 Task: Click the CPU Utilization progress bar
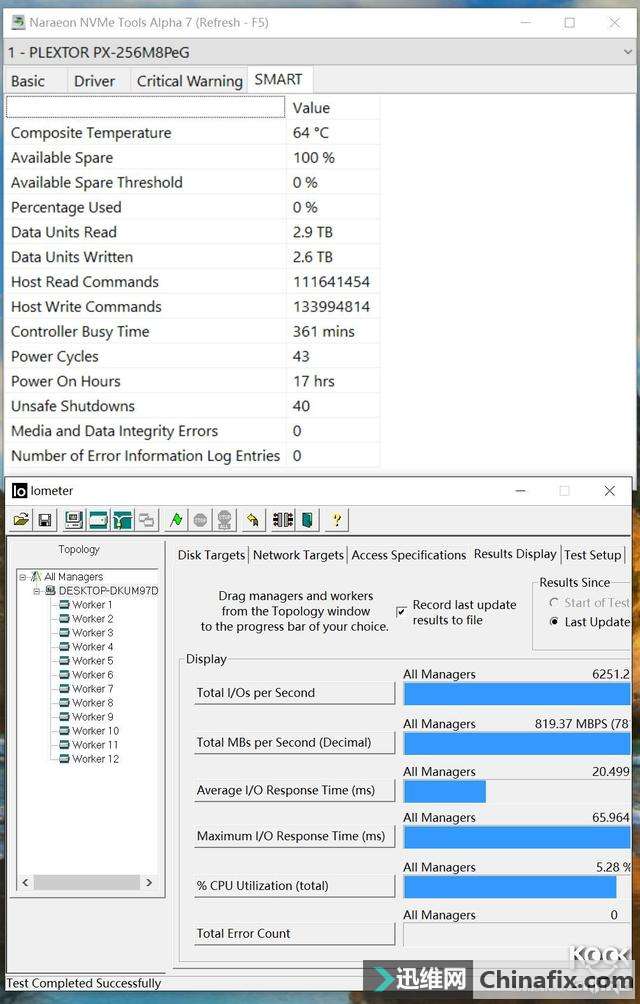pos(517,887)
